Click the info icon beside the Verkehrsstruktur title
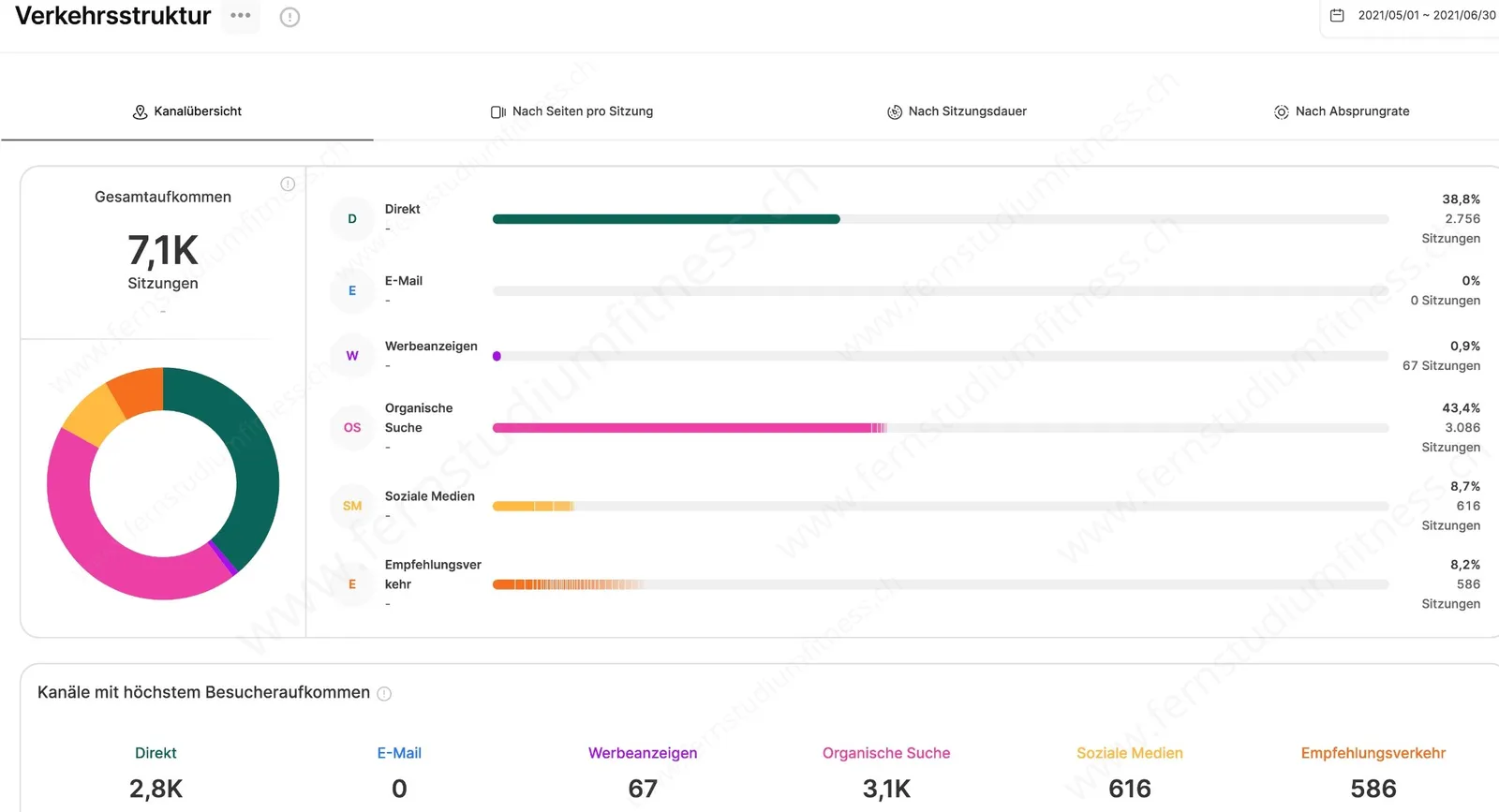1499x812 pixels. (290, 17)
